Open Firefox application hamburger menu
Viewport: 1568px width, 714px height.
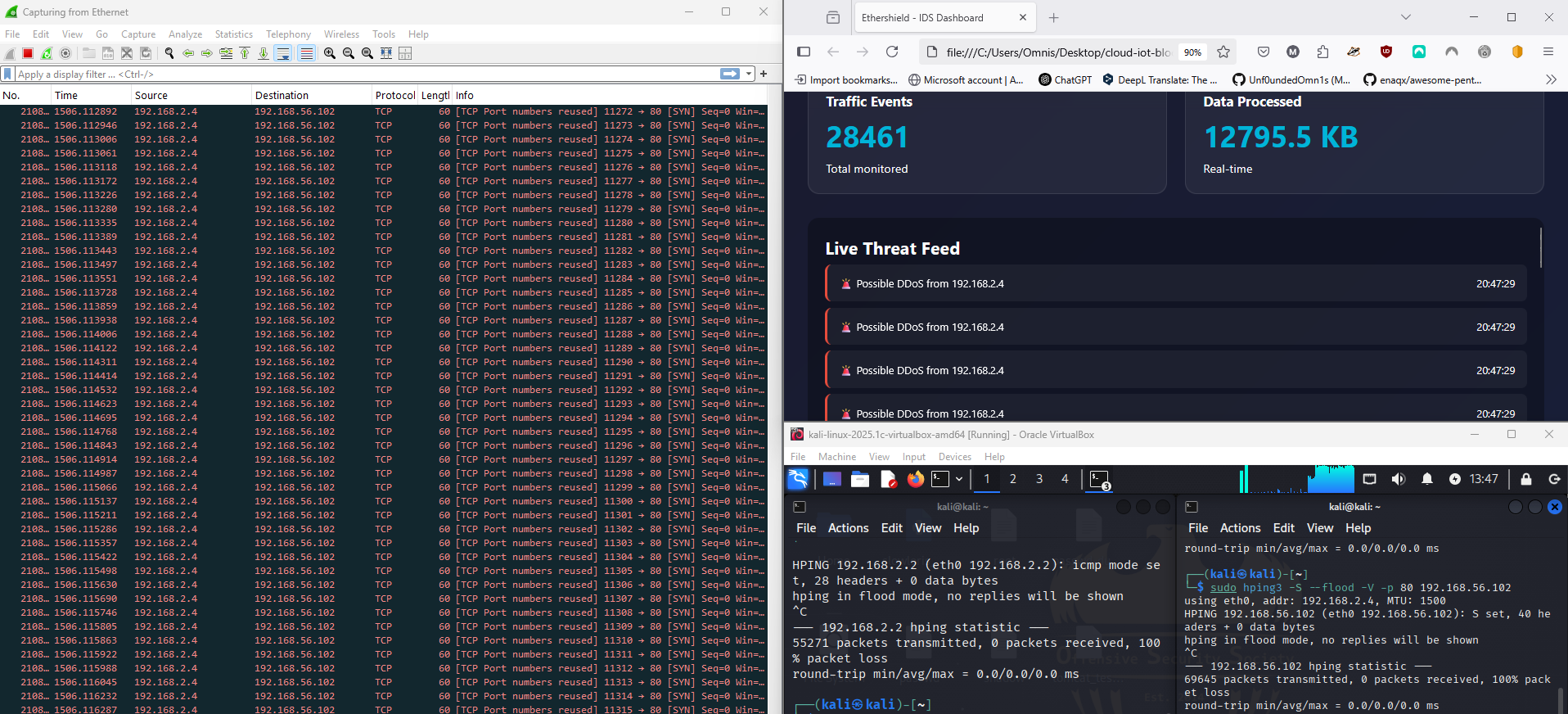point(1548,52)
